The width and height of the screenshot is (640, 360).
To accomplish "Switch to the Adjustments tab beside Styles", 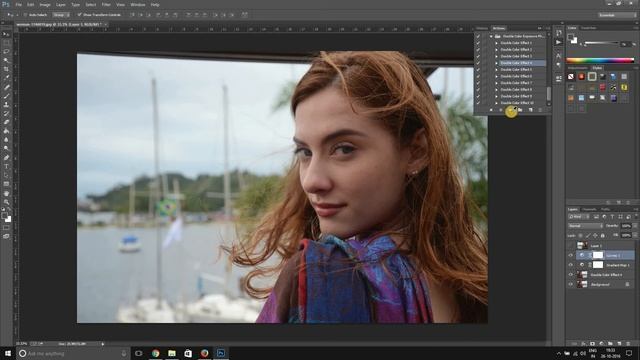I will click(578, 68).
